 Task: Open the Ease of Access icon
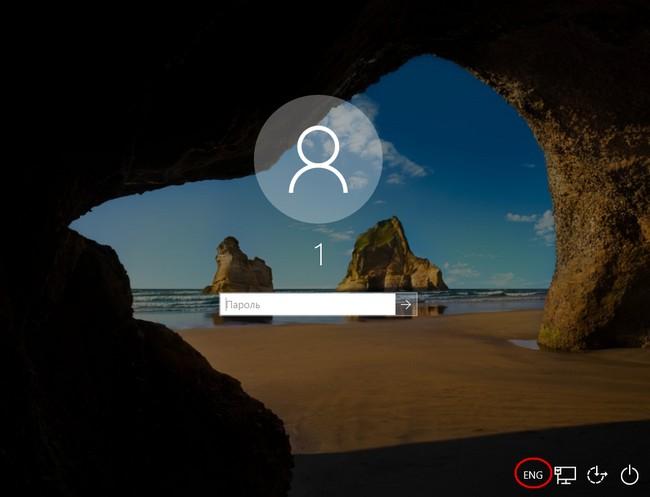tap(597, 475)
